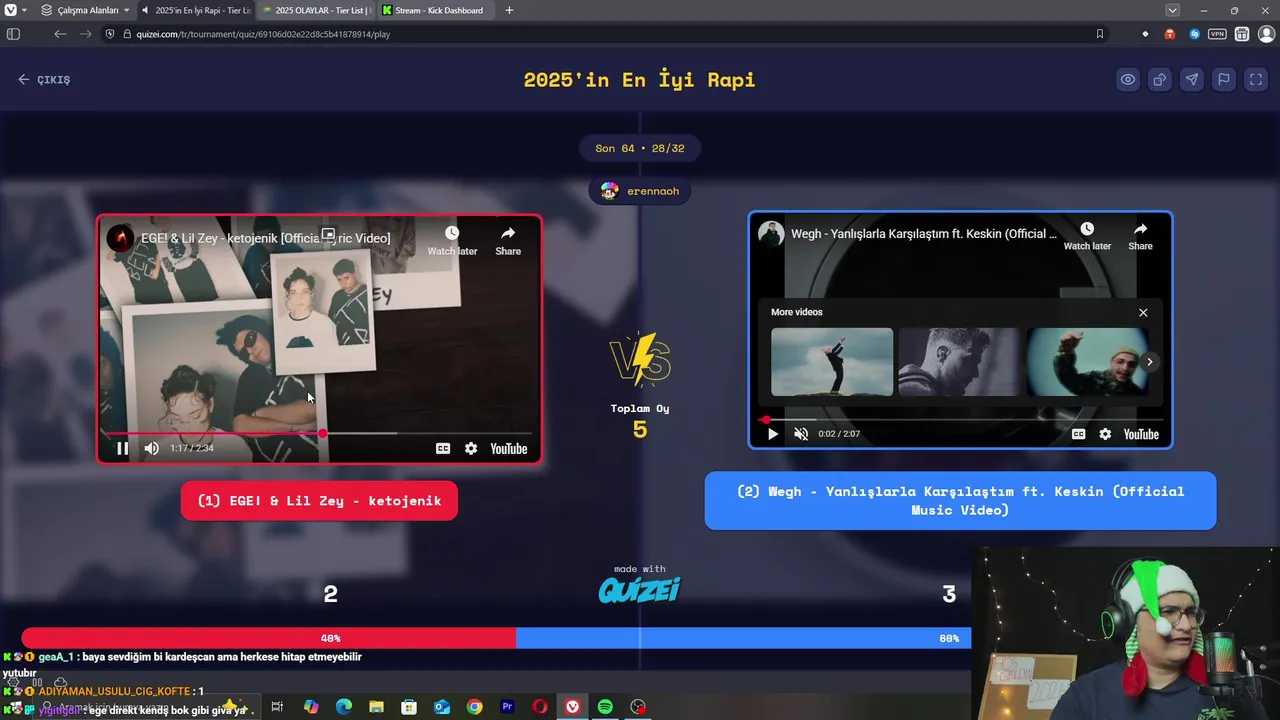Toggle the eye visibility icon in header

coord(1128,80)
